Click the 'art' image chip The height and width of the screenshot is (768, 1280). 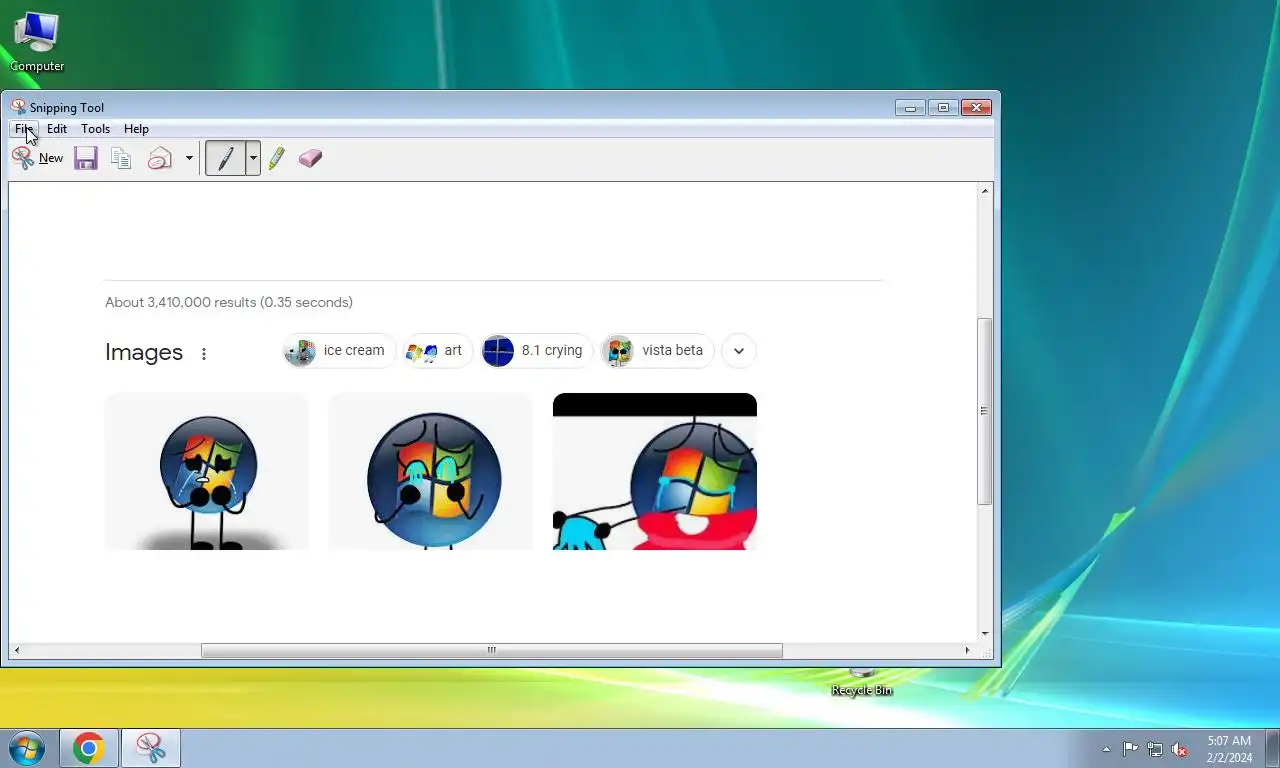click(x=437, y=351)
